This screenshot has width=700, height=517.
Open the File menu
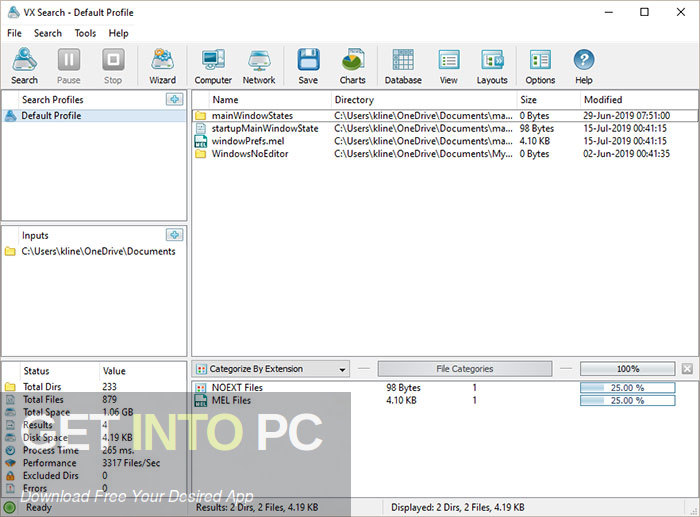click(14, 33)
